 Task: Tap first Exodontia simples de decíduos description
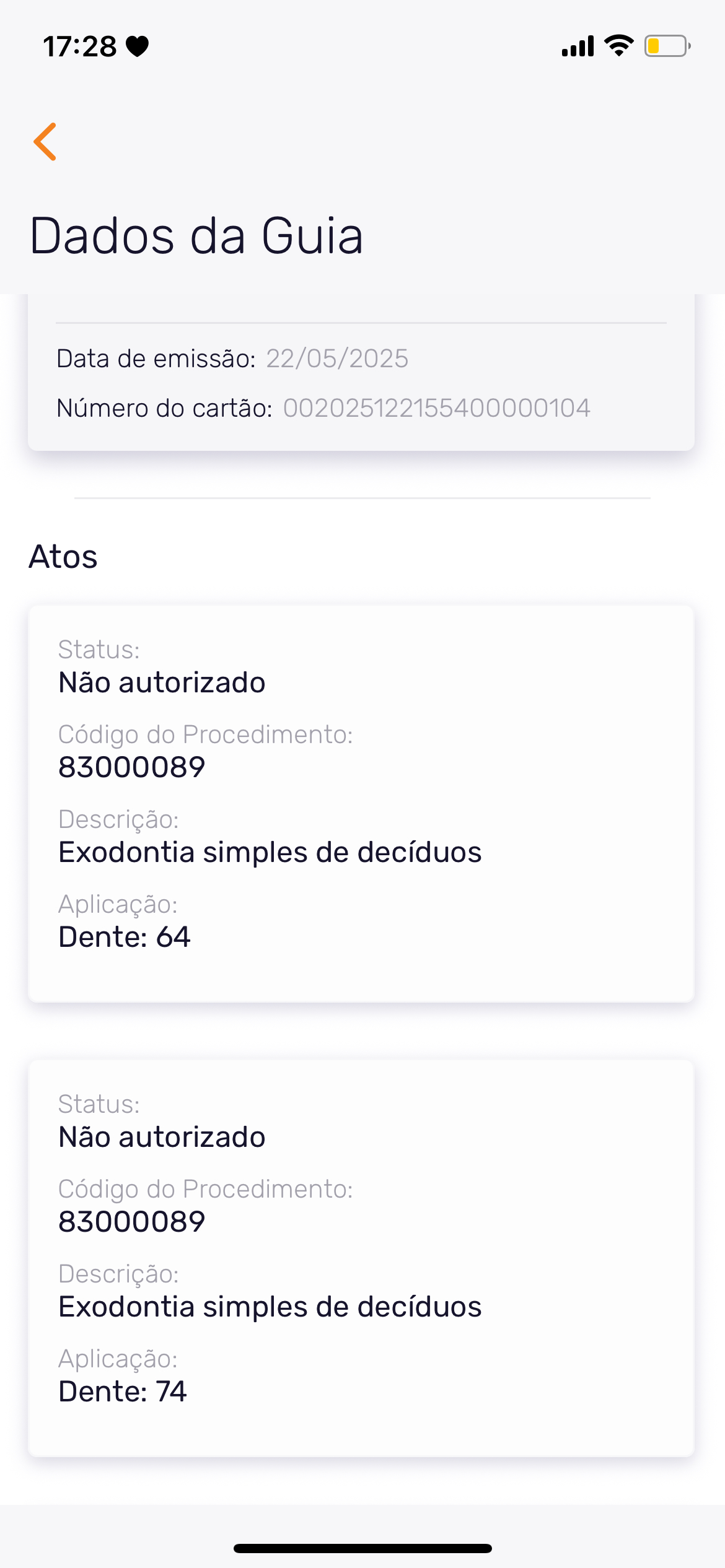pos(270,852)
